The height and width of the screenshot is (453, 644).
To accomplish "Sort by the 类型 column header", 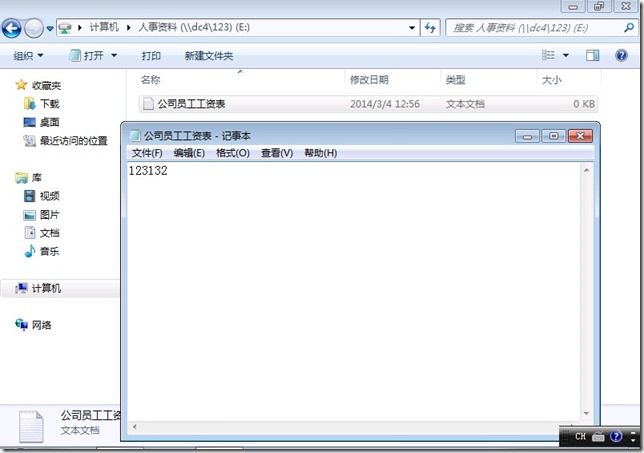I will (455, 80).
